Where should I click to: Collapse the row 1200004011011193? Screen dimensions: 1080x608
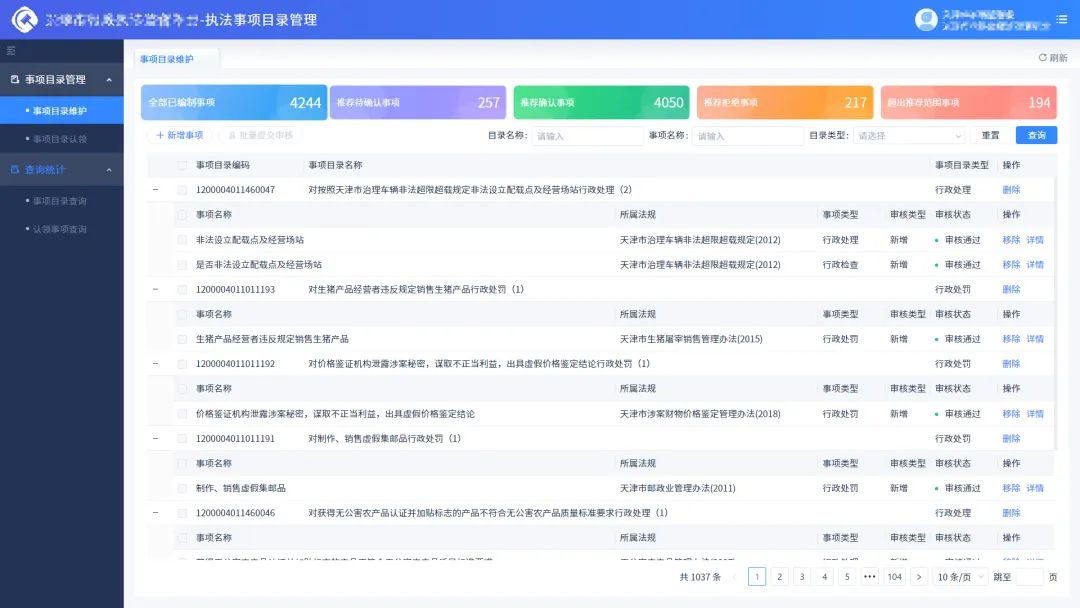tap(155, 289)
